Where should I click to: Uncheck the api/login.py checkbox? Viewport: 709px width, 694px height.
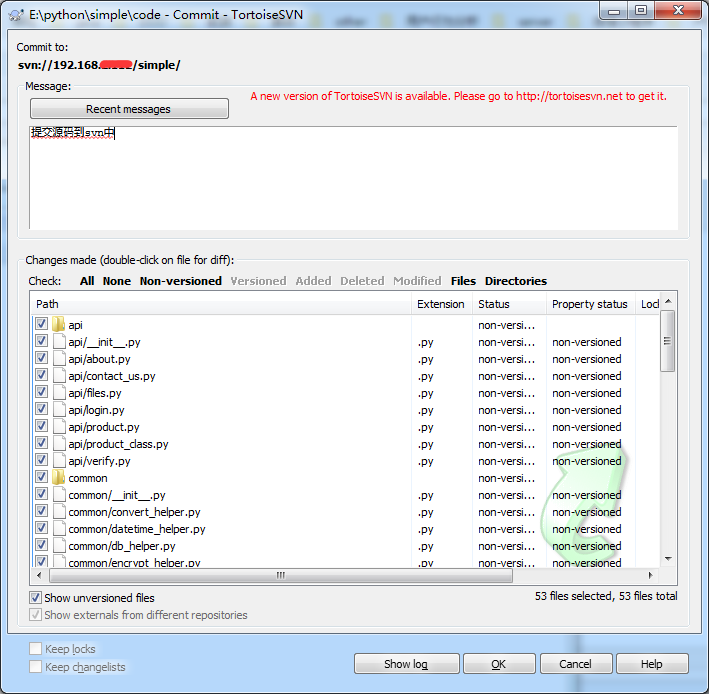click(x=41, y=409)
